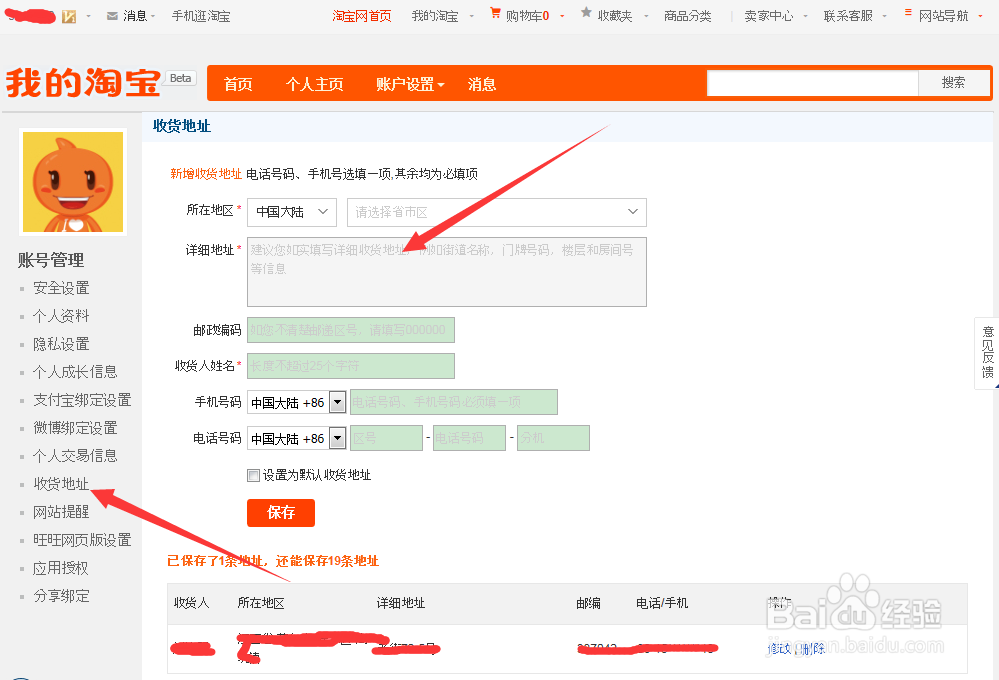Open 个人成长信息 in sidebar

(75, 372)
